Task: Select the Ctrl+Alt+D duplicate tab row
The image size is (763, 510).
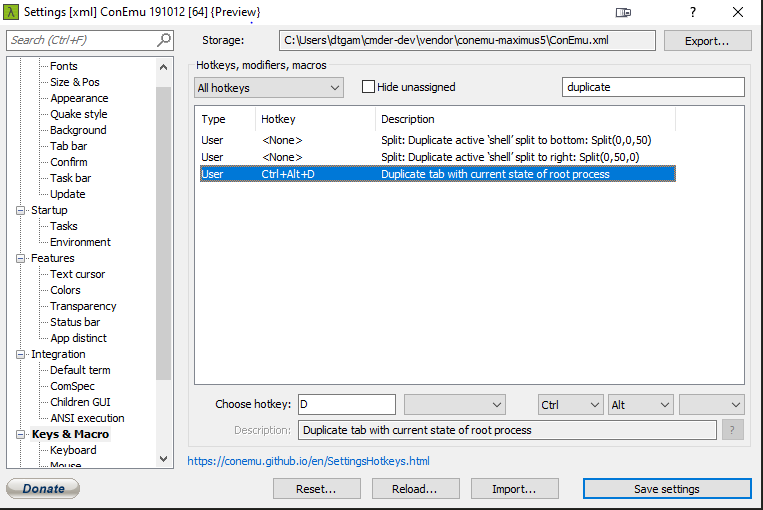Action: click(437, 174)
